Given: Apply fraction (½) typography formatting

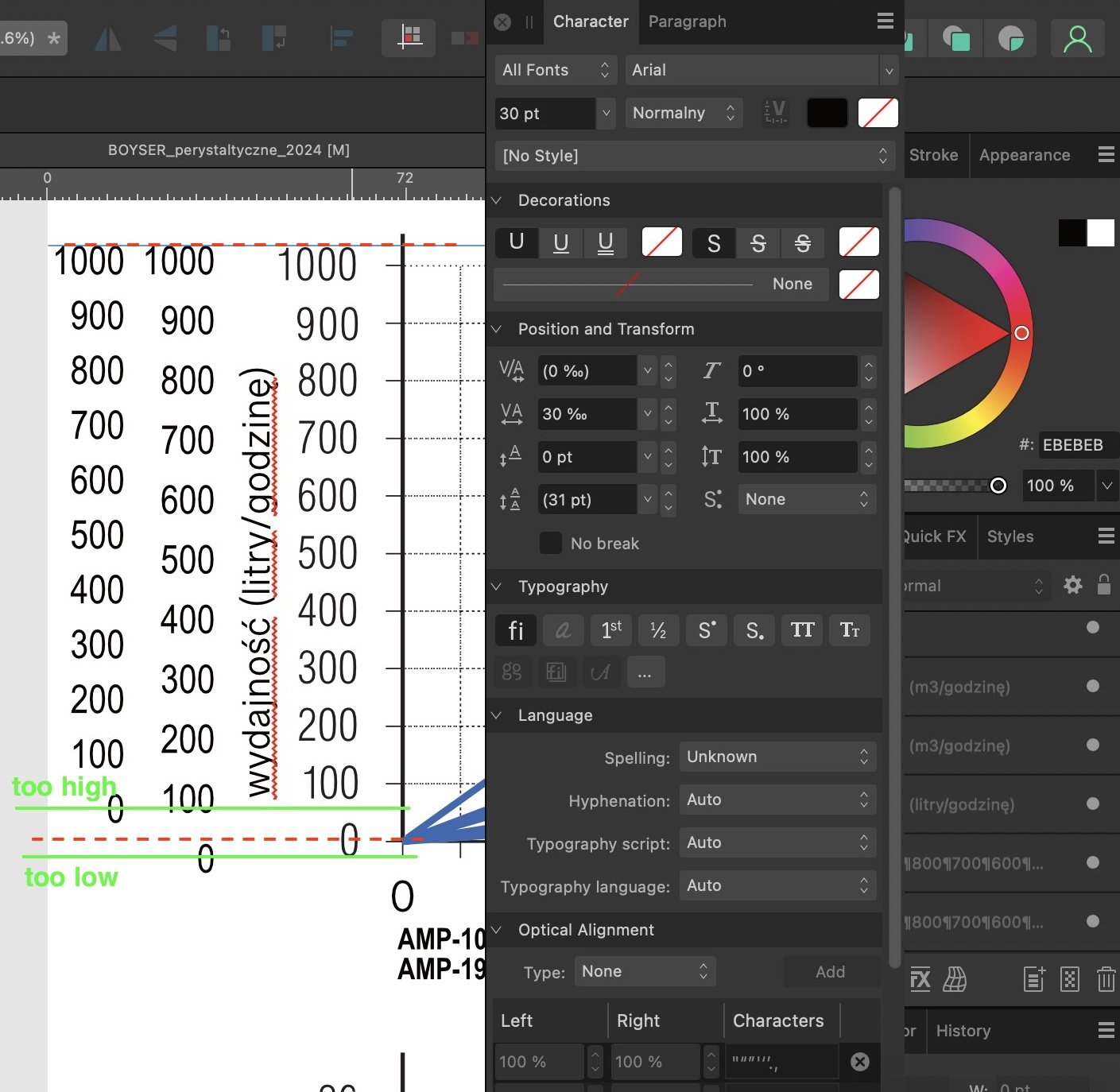Looking at the screenshot, I should [658, 630].
